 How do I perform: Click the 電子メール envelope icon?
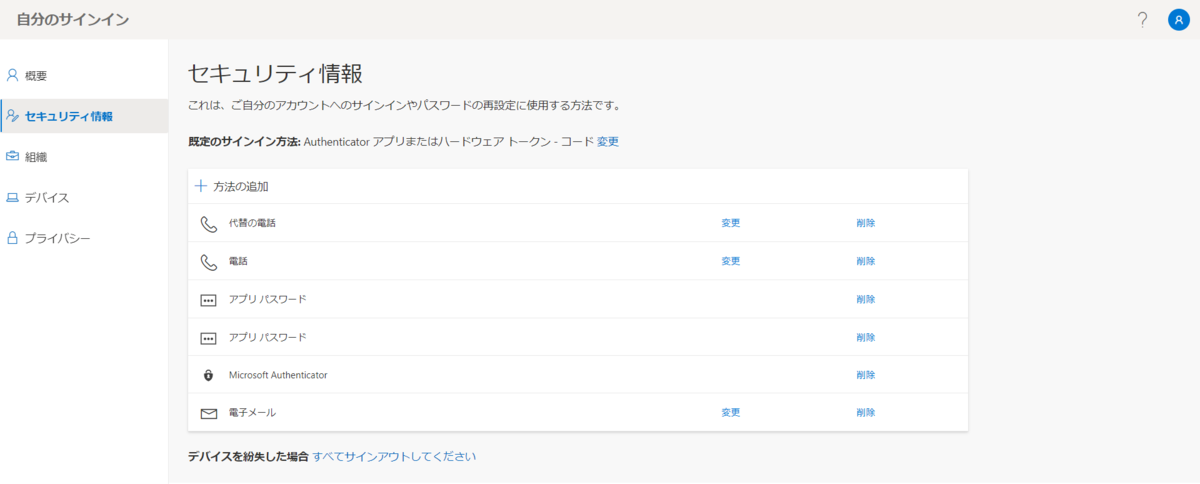[x=208, y=413]
